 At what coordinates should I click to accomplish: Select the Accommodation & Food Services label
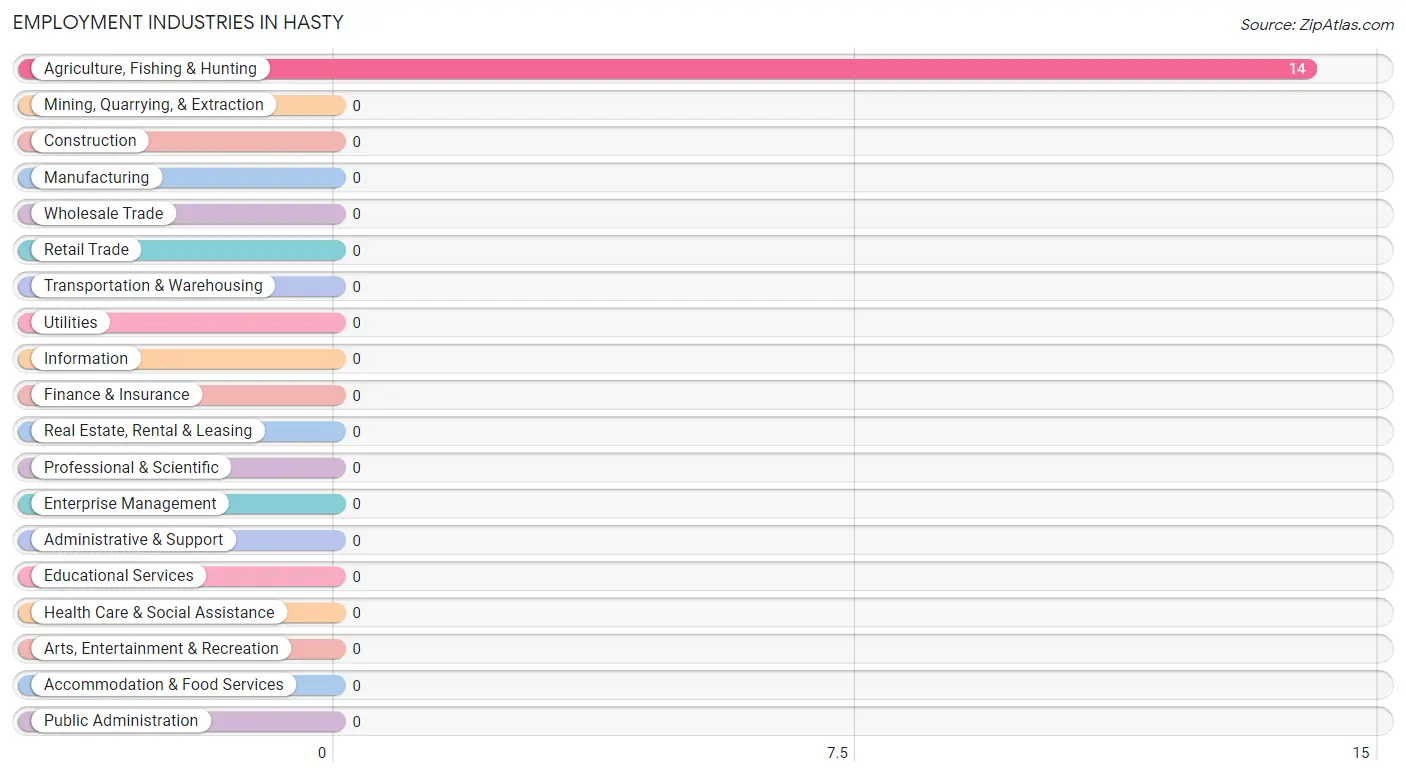[x=164, y=685]
